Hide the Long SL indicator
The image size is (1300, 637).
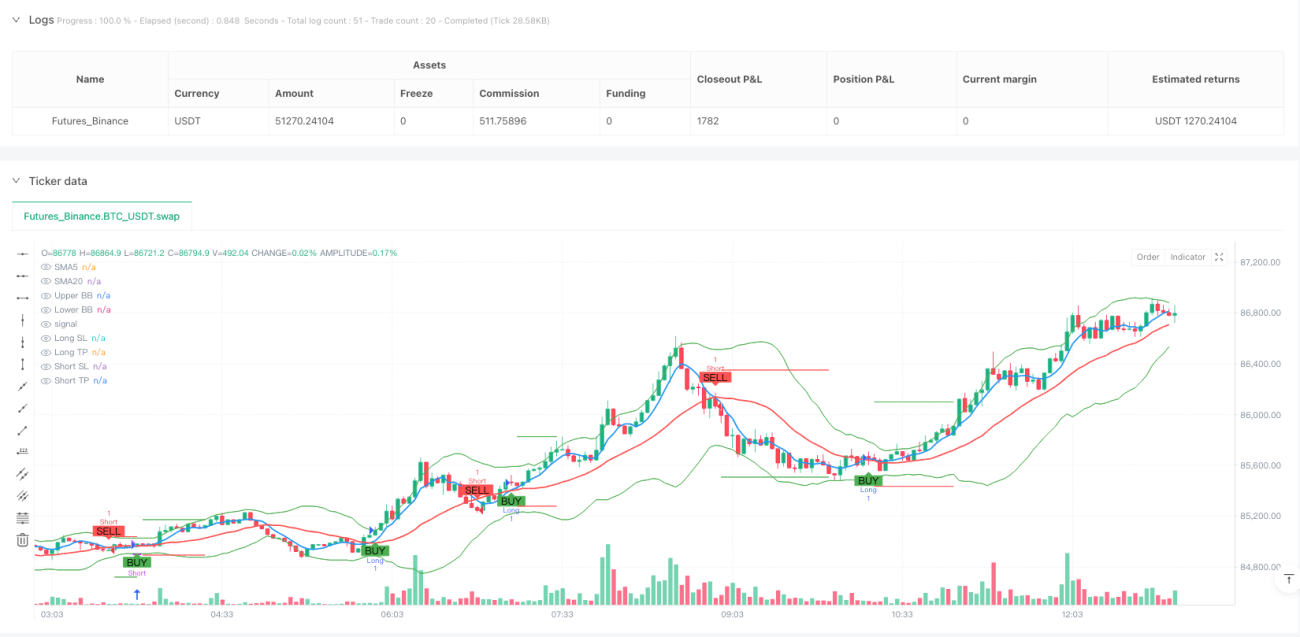[45, 338]
